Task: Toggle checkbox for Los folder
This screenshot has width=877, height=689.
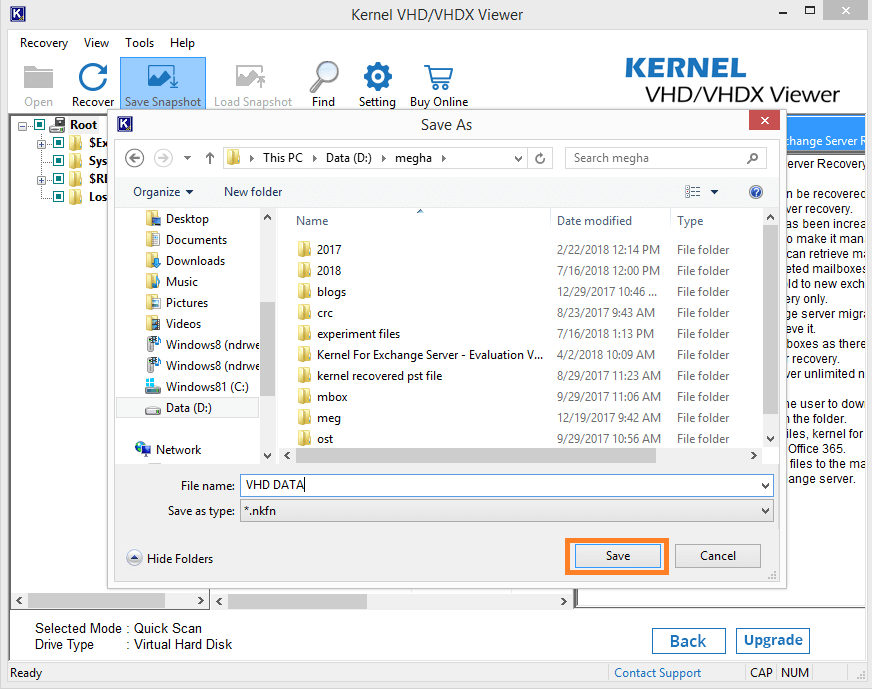Action: (x=58, y=196)
